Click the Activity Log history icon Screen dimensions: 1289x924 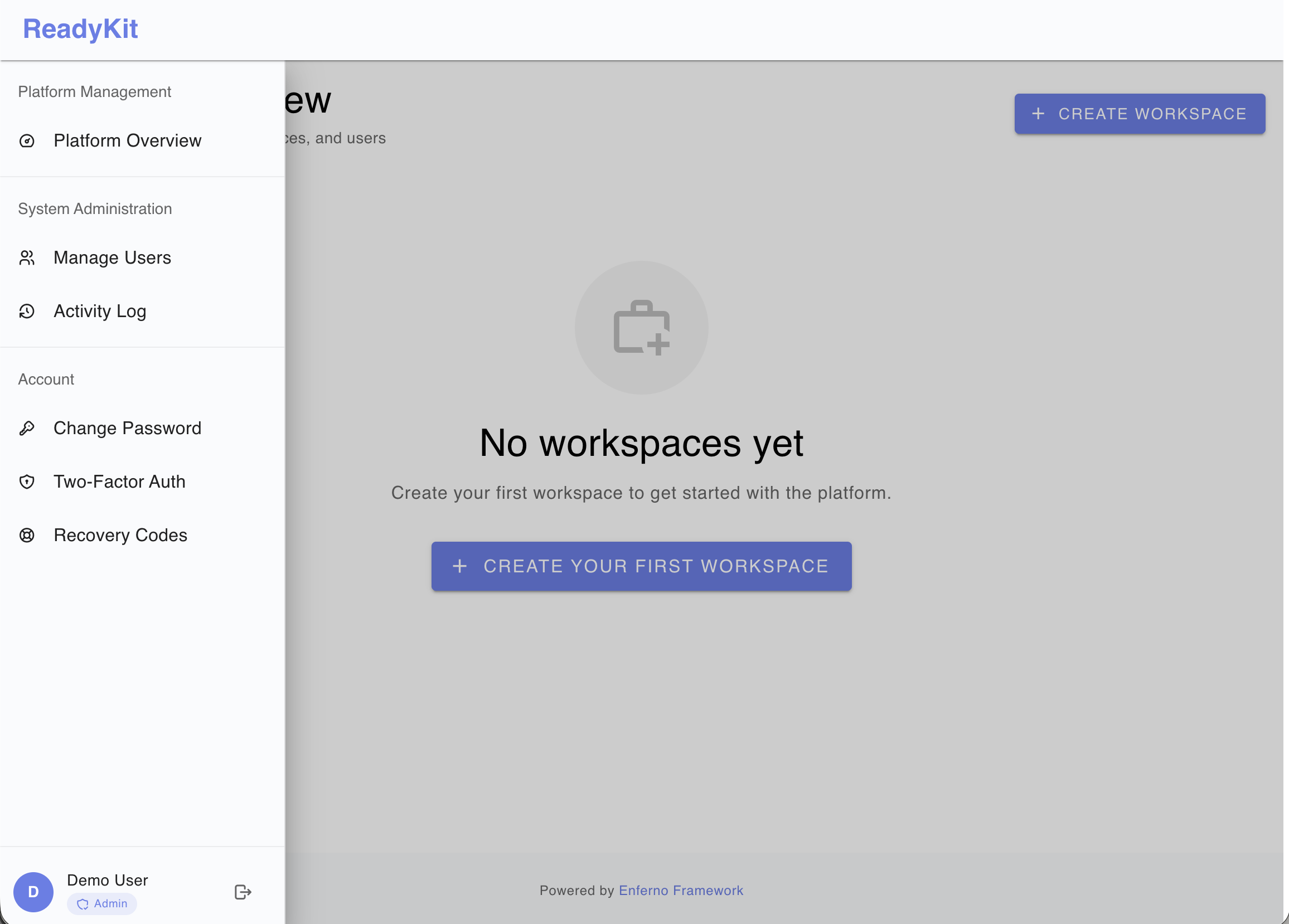pos(27,312)
